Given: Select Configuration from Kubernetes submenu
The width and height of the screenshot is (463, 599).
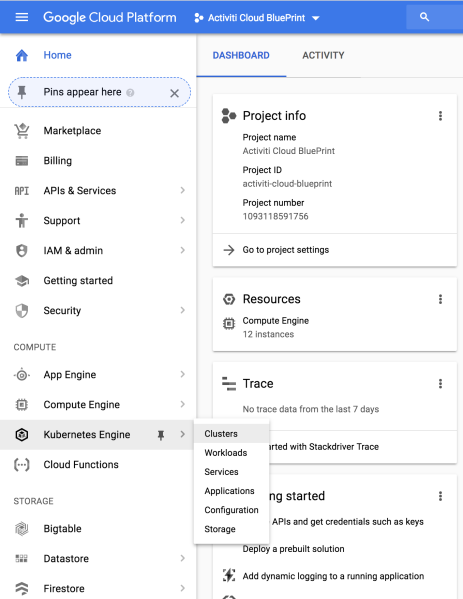Looking at the screenshot, I should 232,510.
